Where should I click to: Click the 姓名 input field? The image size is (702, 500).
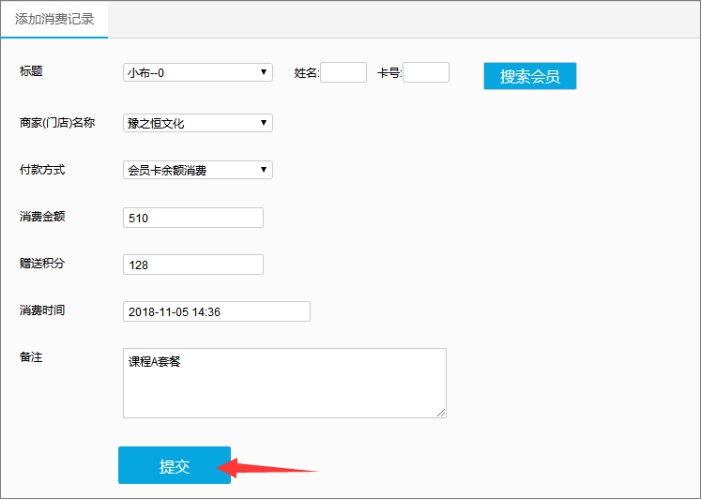point(343,72)
